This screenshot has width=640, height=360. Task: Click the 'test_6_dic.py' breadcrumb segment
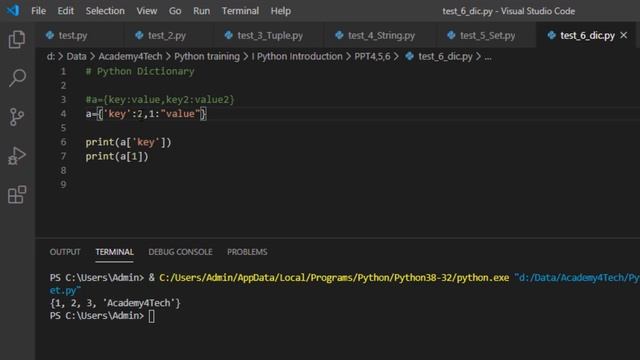point(445,56)
